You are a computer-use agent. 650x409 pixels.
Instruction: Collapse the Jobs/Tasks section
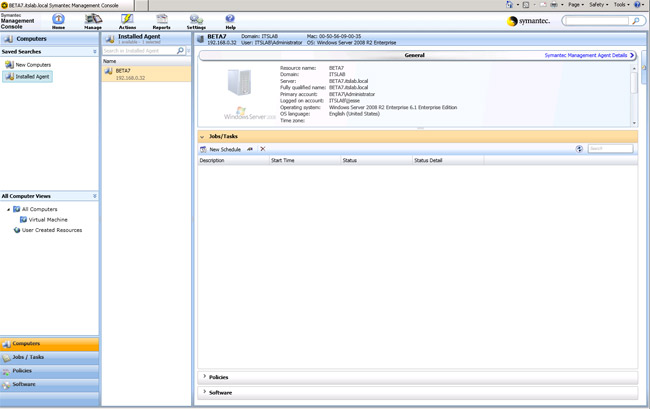coord(202,136)
